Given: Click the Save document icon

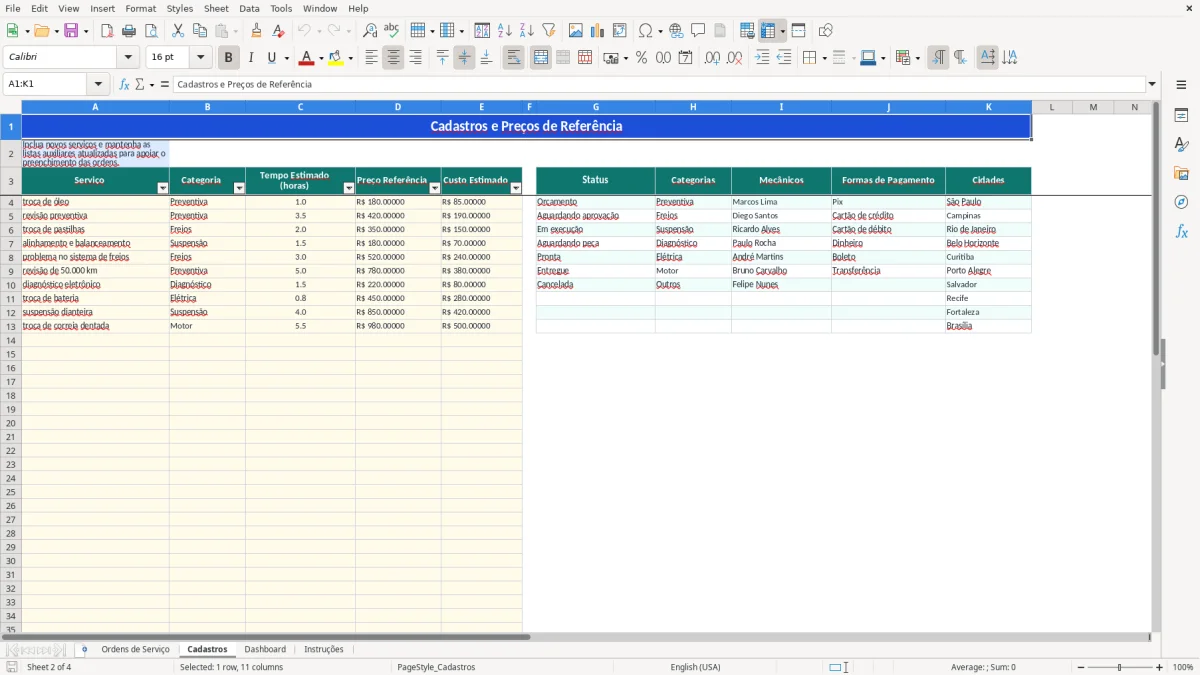Looking at the screenshot, I should (71, 31).
